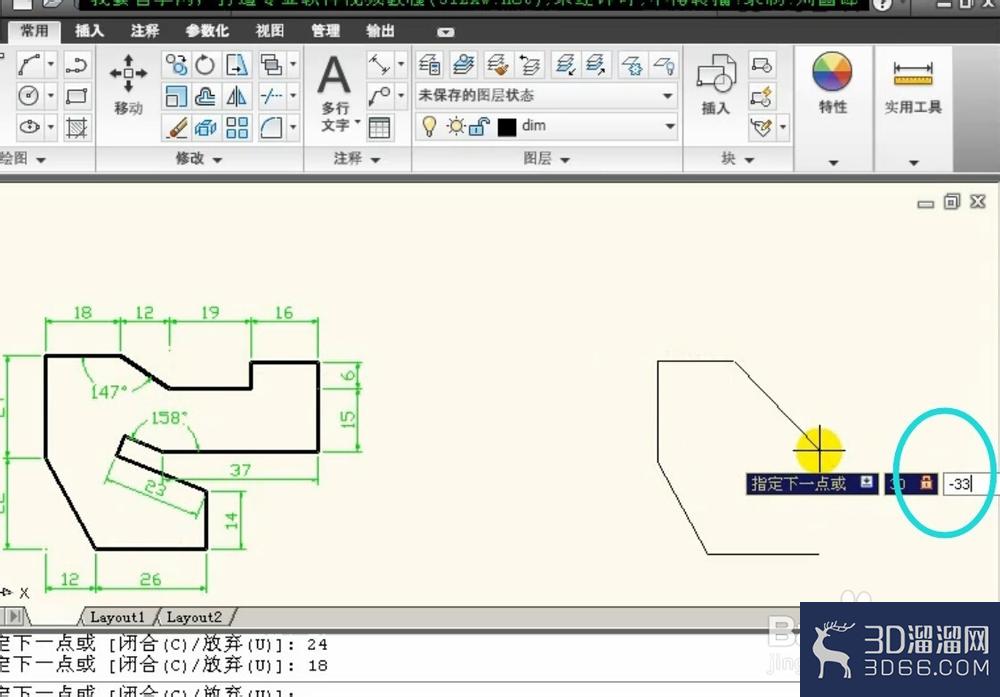Select the Move (移动) tool
Viewport: 1000px width, 697px height.
128,84
